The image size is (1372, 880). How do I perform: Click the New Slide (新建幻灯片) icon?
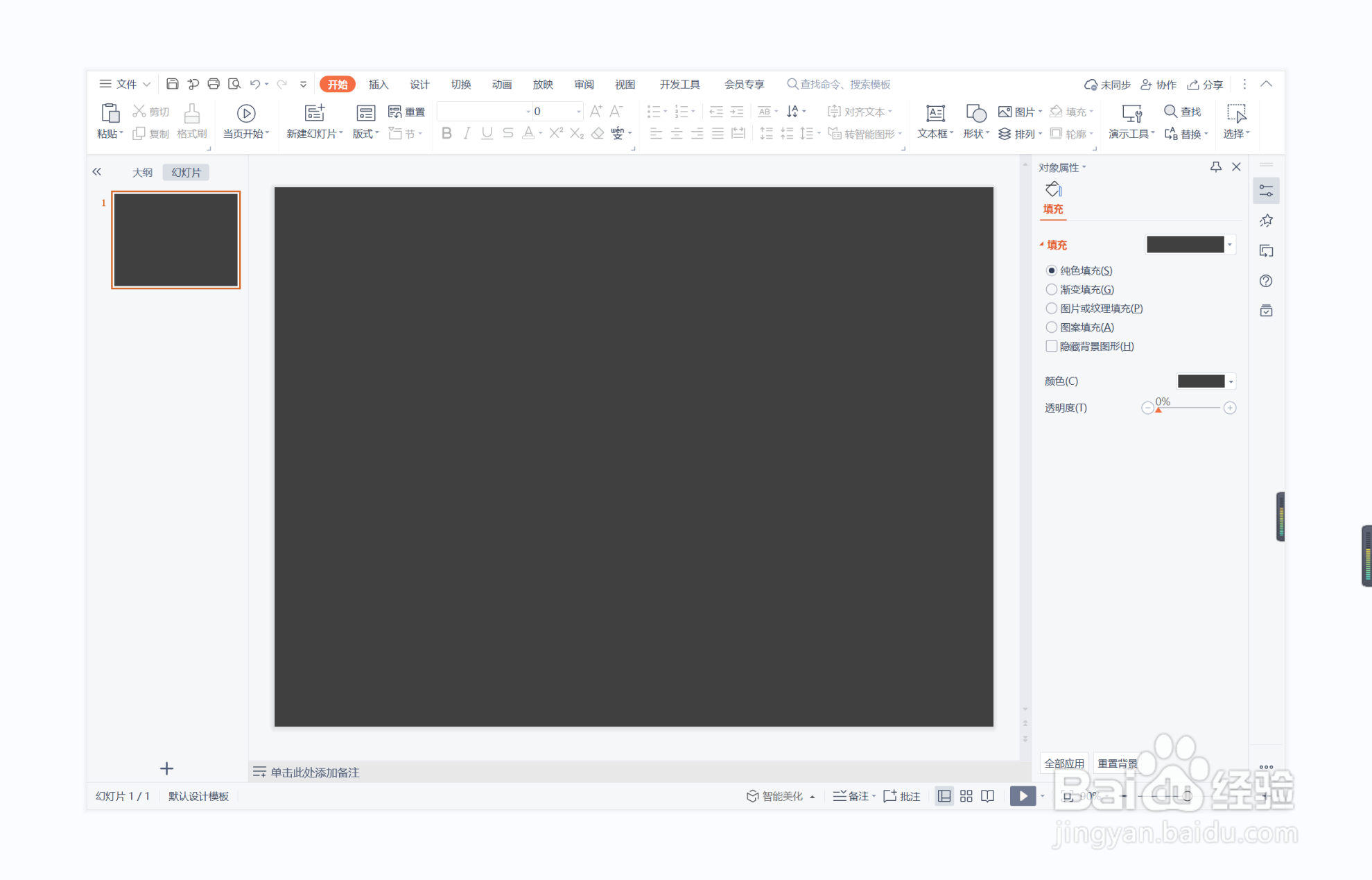(315, 113)
